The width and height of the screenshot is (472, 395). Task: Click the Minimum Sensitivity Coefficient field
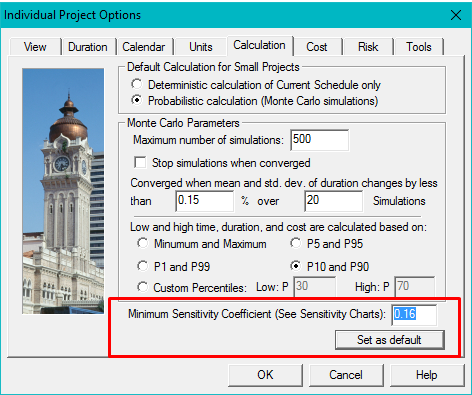pyautogui.click(x=414, y=314)
